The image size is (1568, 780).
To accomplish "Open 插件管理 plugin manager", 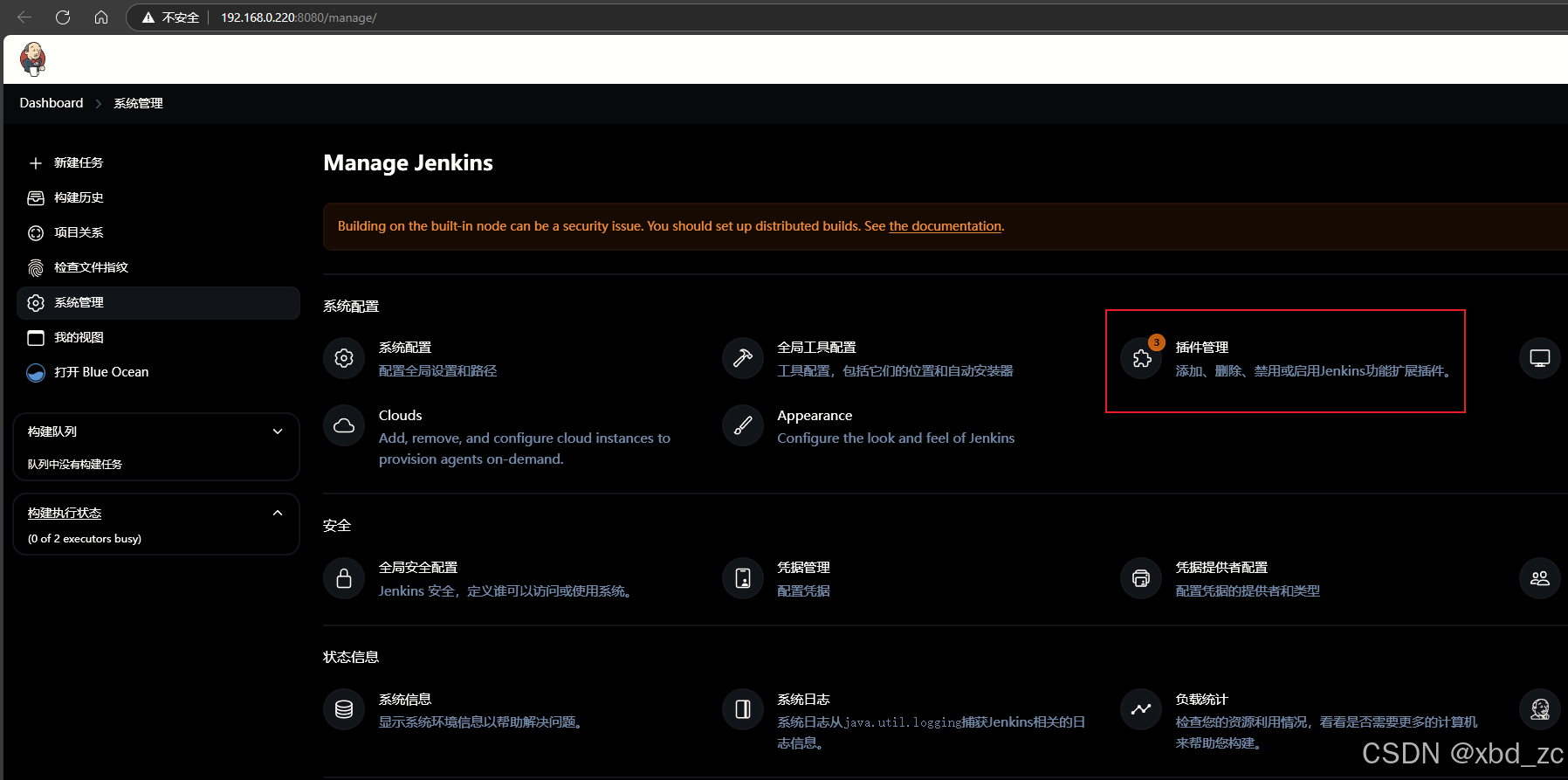I will point(1202,348).
